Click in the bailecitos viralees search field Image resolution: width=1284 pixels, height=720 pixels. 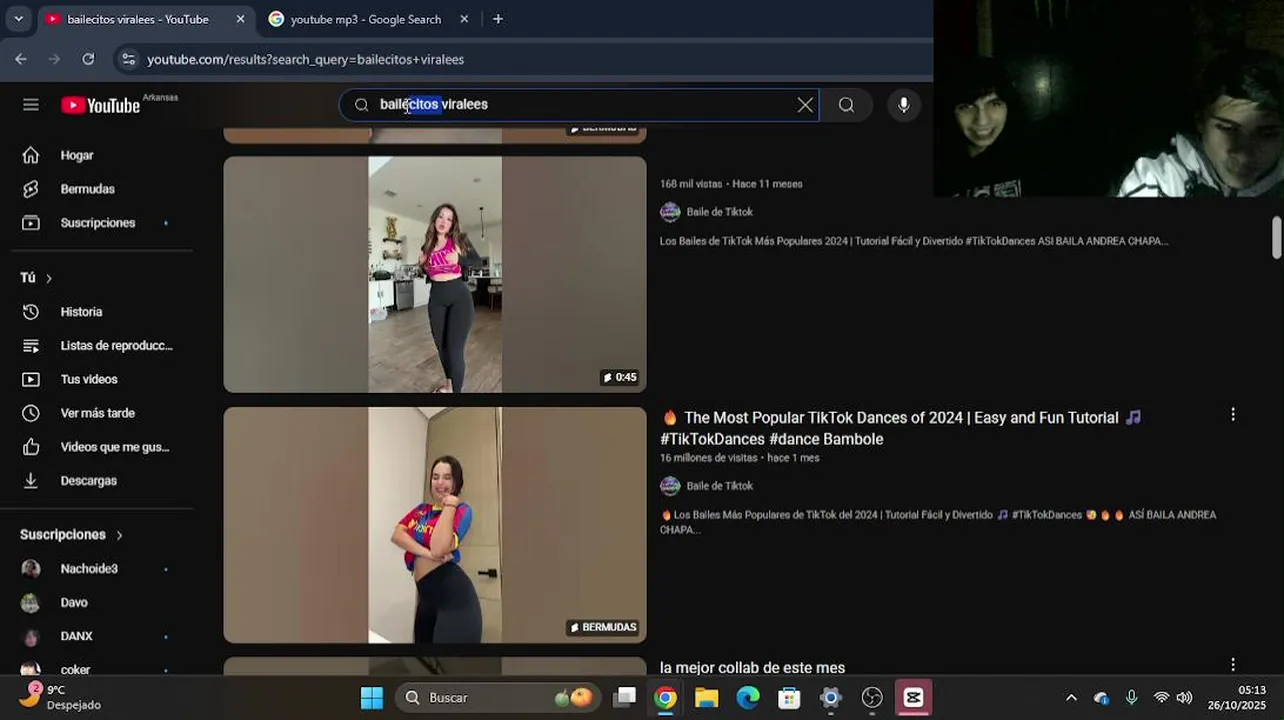pos(580,105)
